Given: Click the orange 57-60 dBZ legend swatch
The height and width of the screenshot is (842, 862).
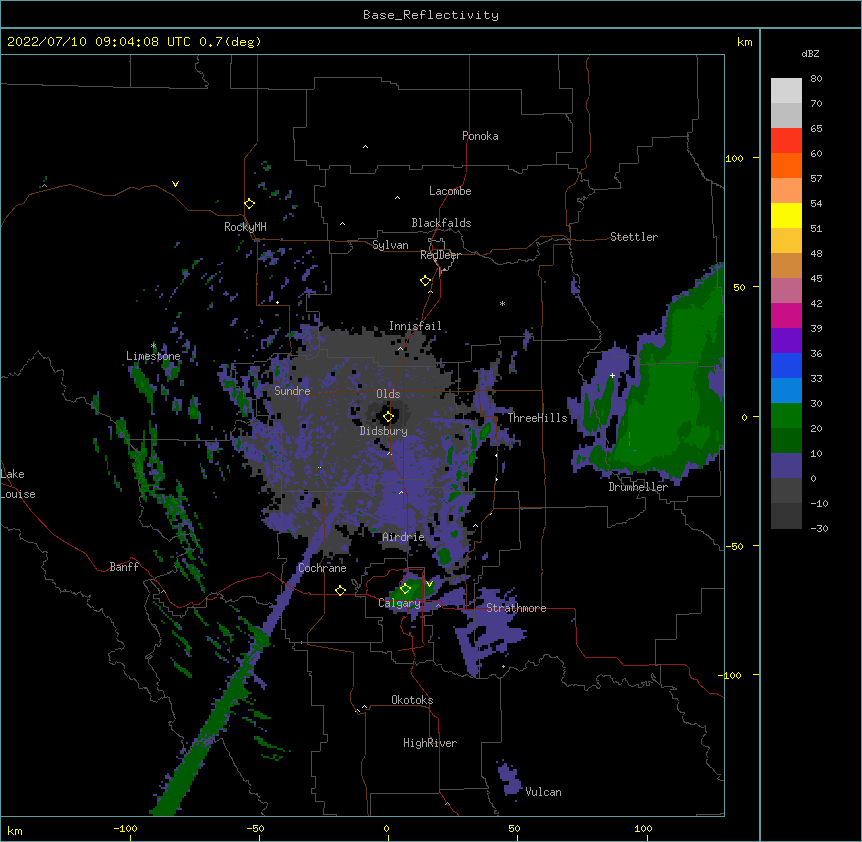Looking at the screenshot, I should pos(786,165).
